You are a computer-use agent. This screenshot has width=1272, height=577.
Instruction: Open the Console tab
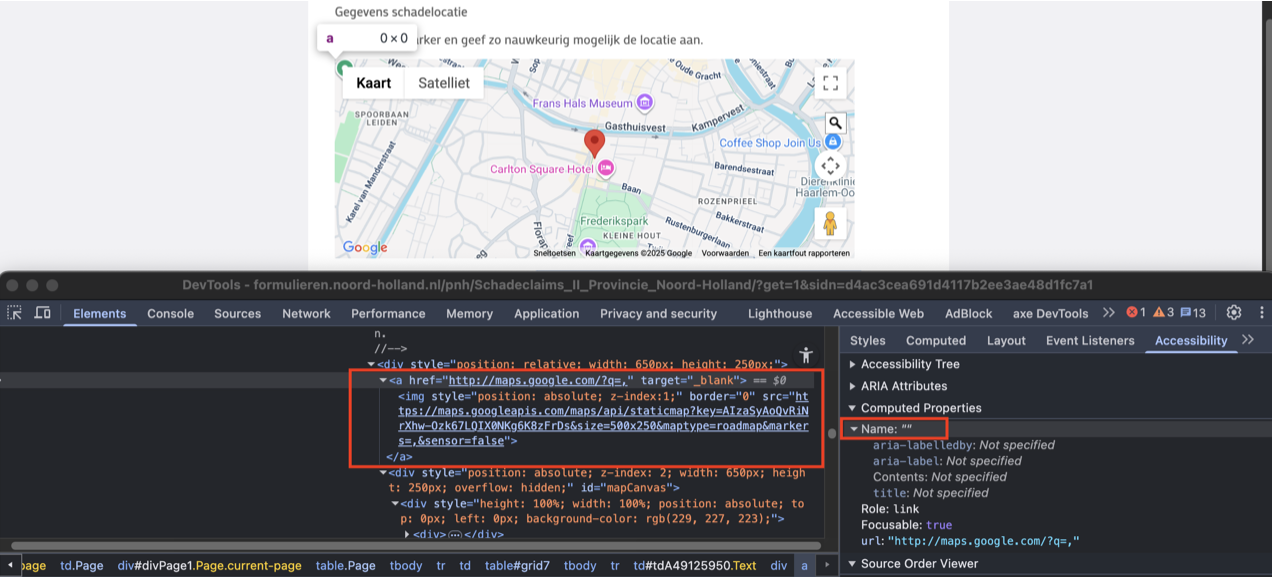(x=170, y=313)
